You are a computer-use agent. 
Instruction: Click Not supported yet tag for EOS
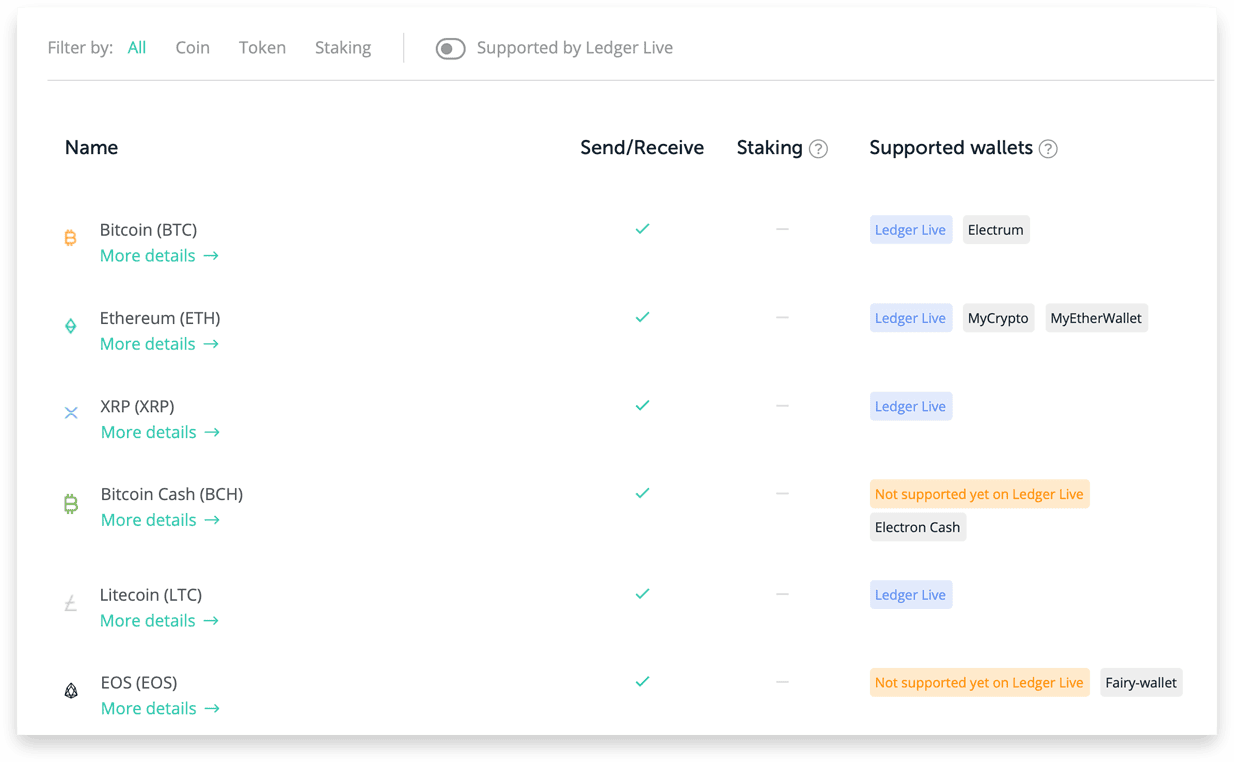[979, 683]
